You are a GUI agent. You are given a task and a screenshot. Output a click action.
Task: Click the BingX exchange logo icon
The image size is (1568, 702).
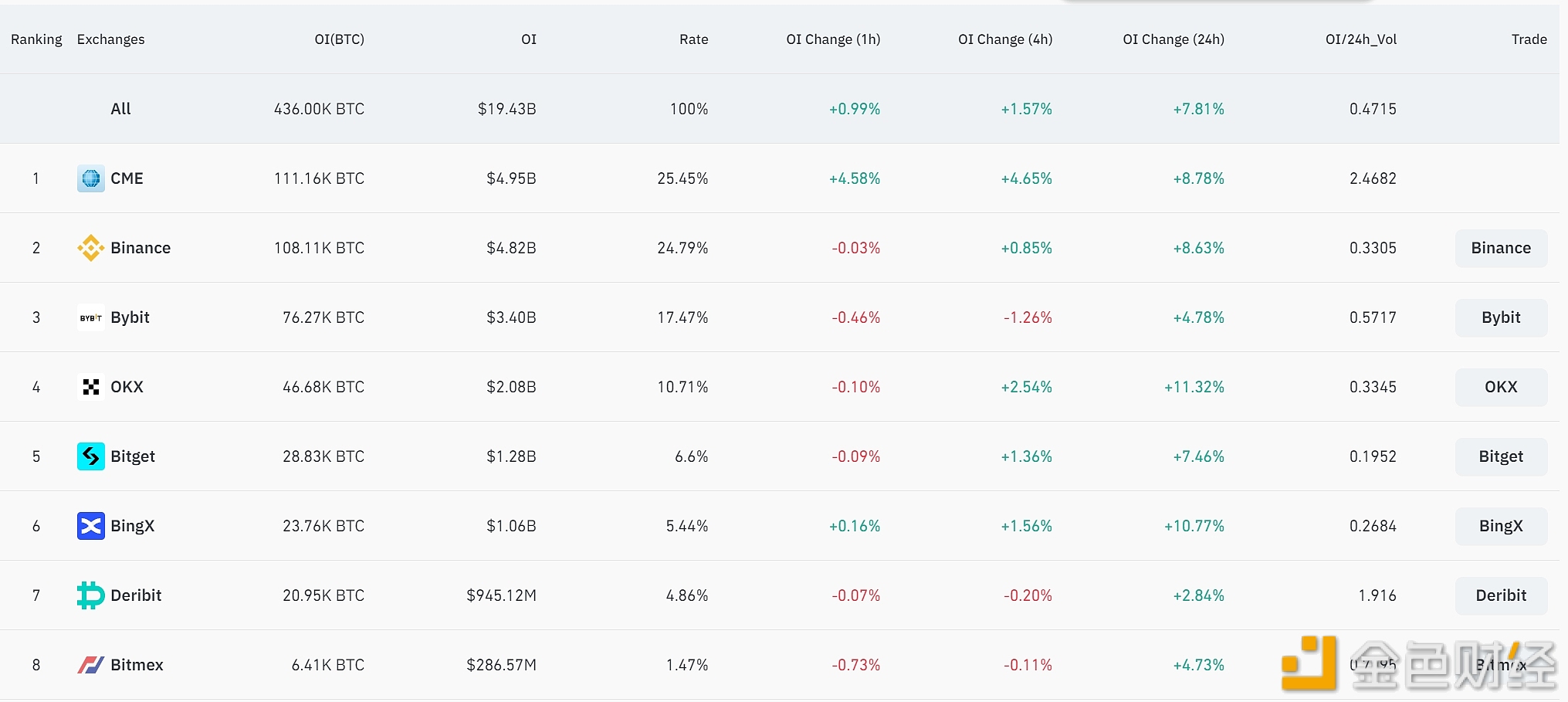(91, 526)
